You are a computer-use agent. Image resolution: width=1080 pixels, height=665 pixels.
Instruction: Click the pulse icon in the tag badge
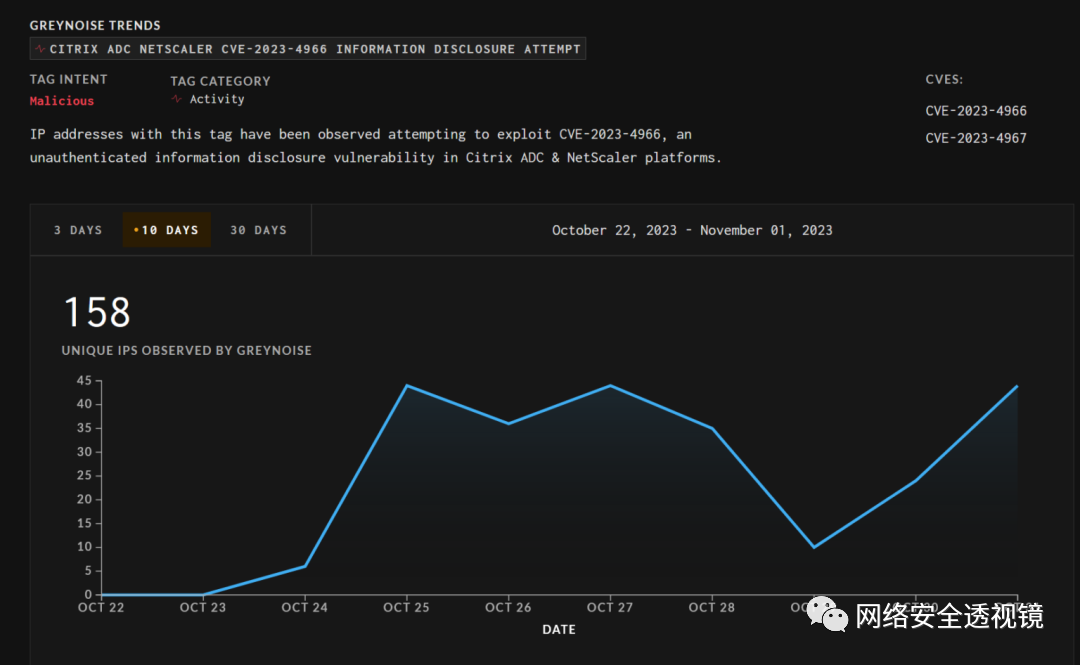pos(40,49)
